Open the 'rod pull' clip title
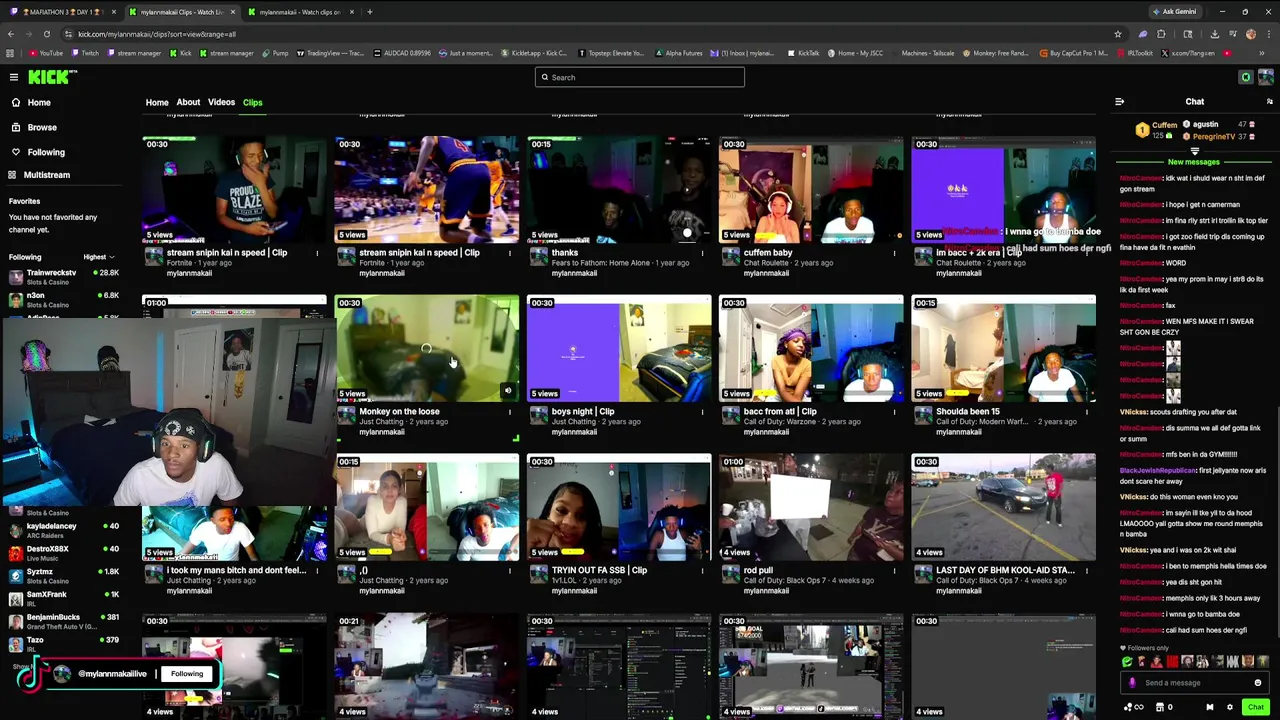The height and width of the screenshot is (720, 1280). (758, 570)
